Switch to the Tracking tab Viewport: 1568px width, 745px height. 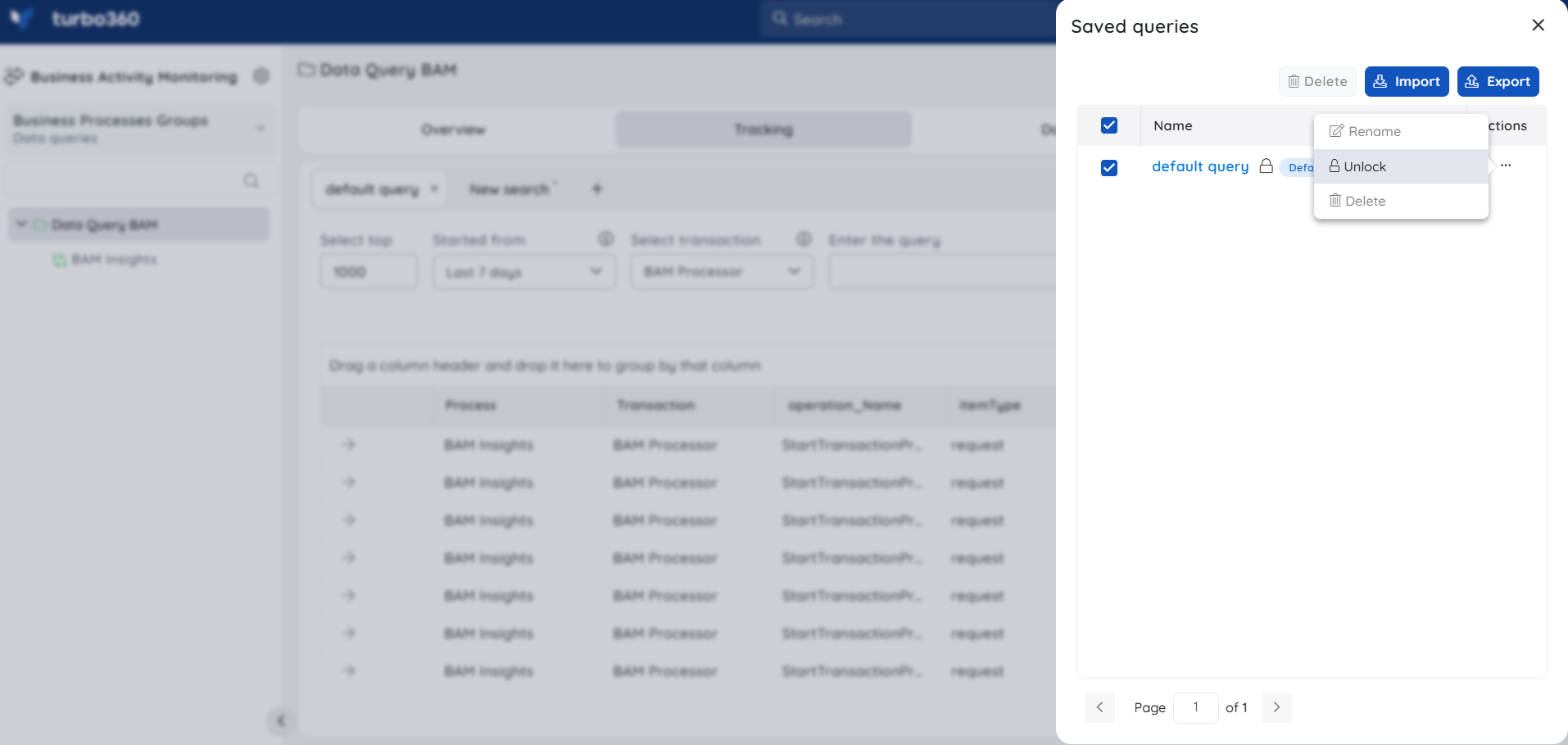(x=764, y=129)
